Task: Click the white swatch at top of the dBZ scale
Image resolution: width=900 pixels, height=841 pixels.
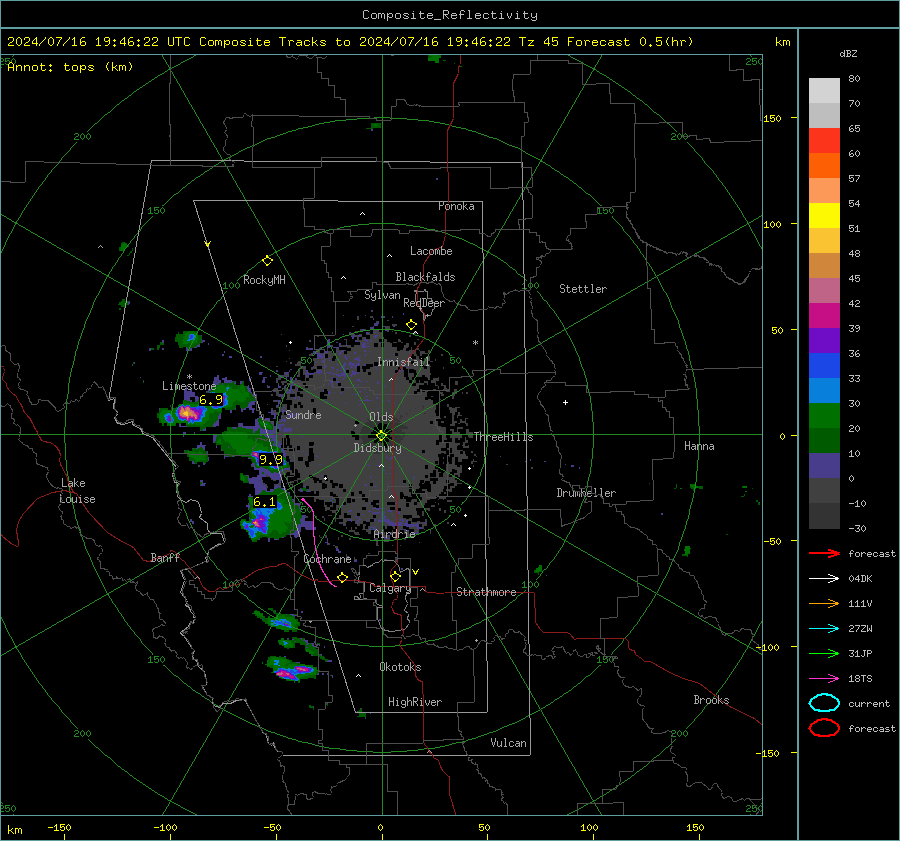Action: [x=824, y=91]
